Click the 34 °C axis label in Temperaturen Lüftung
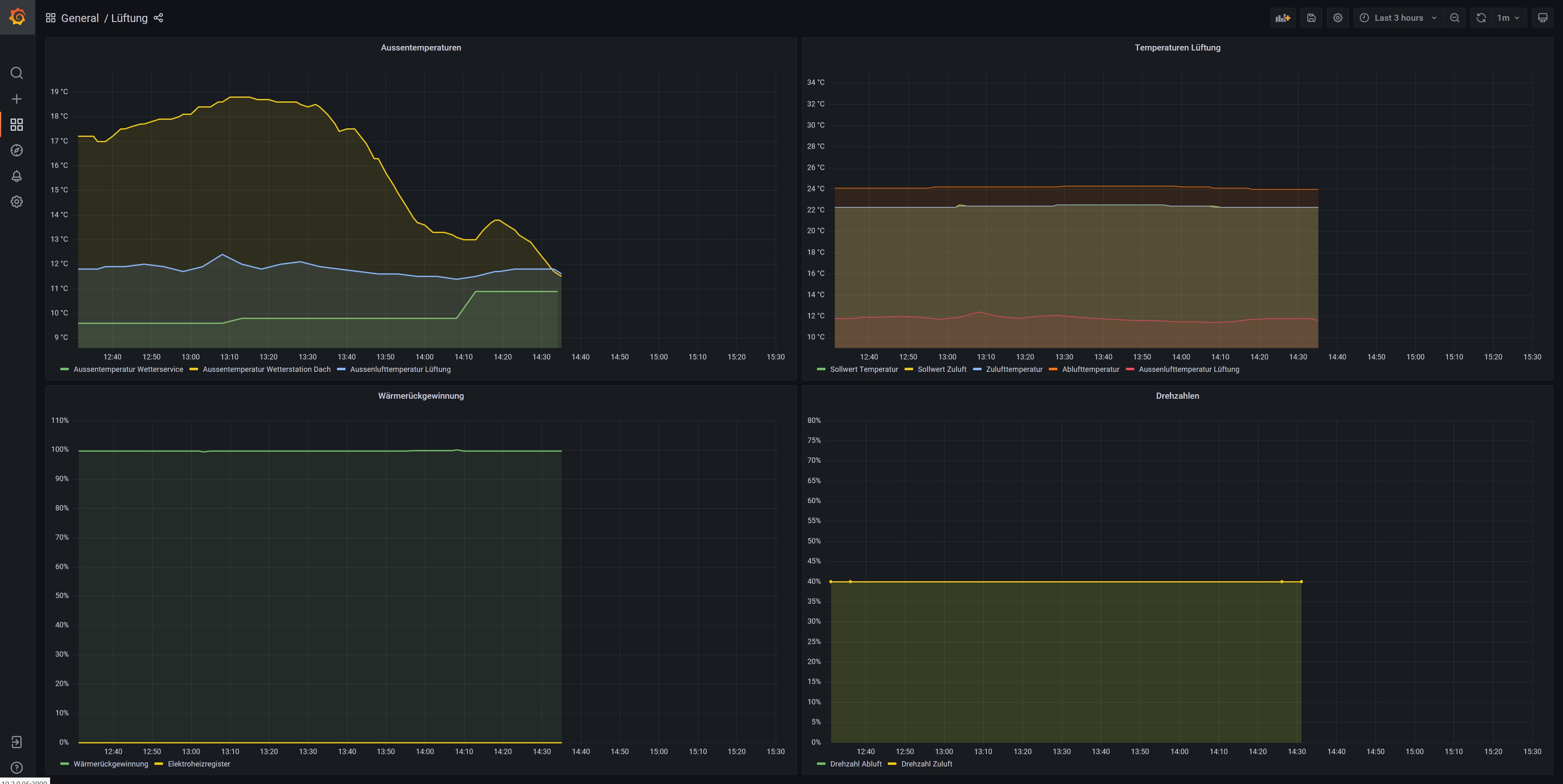1563x784 pixels. tap(815, 82)
